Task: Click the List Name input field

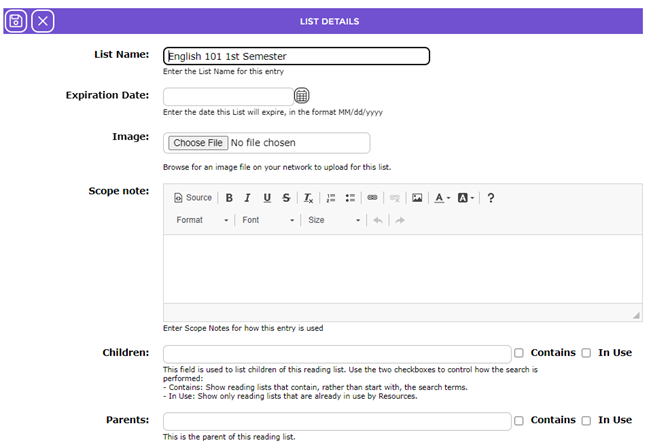Action: point(296,56)
